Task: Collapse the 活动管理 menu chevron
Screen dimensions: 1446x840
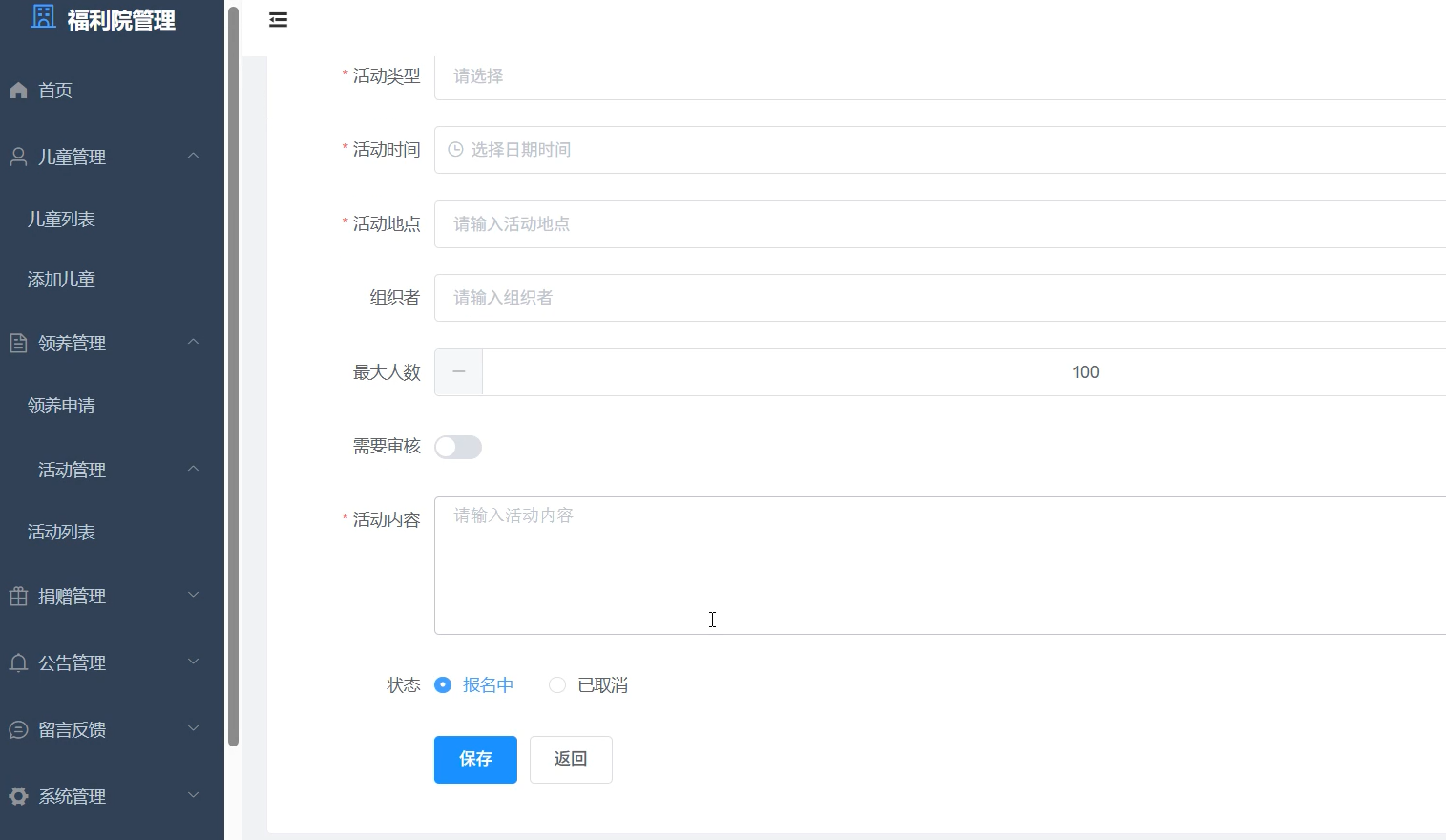Action: (193, 469)
